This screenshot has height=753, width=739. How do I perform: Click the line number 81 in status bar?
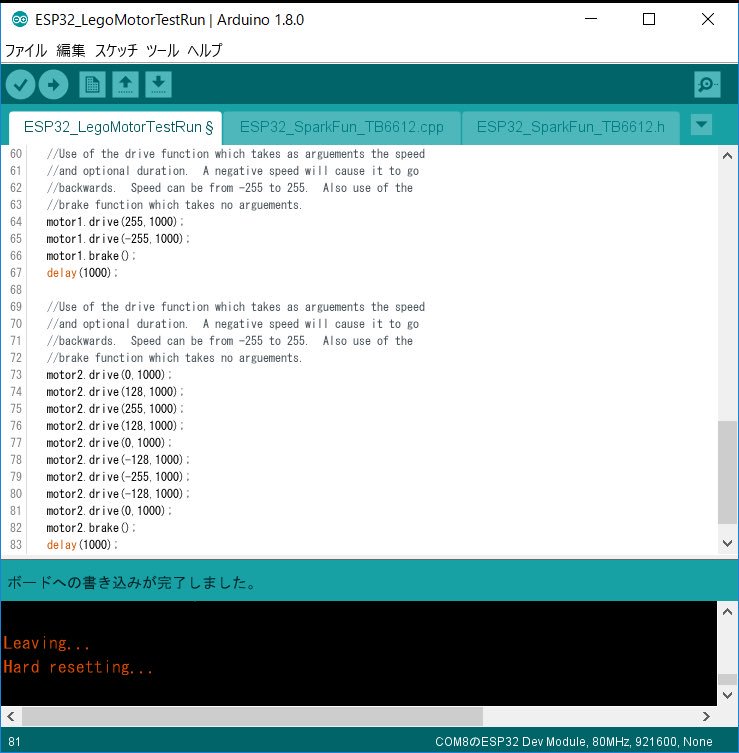click(x=14, y=741)
